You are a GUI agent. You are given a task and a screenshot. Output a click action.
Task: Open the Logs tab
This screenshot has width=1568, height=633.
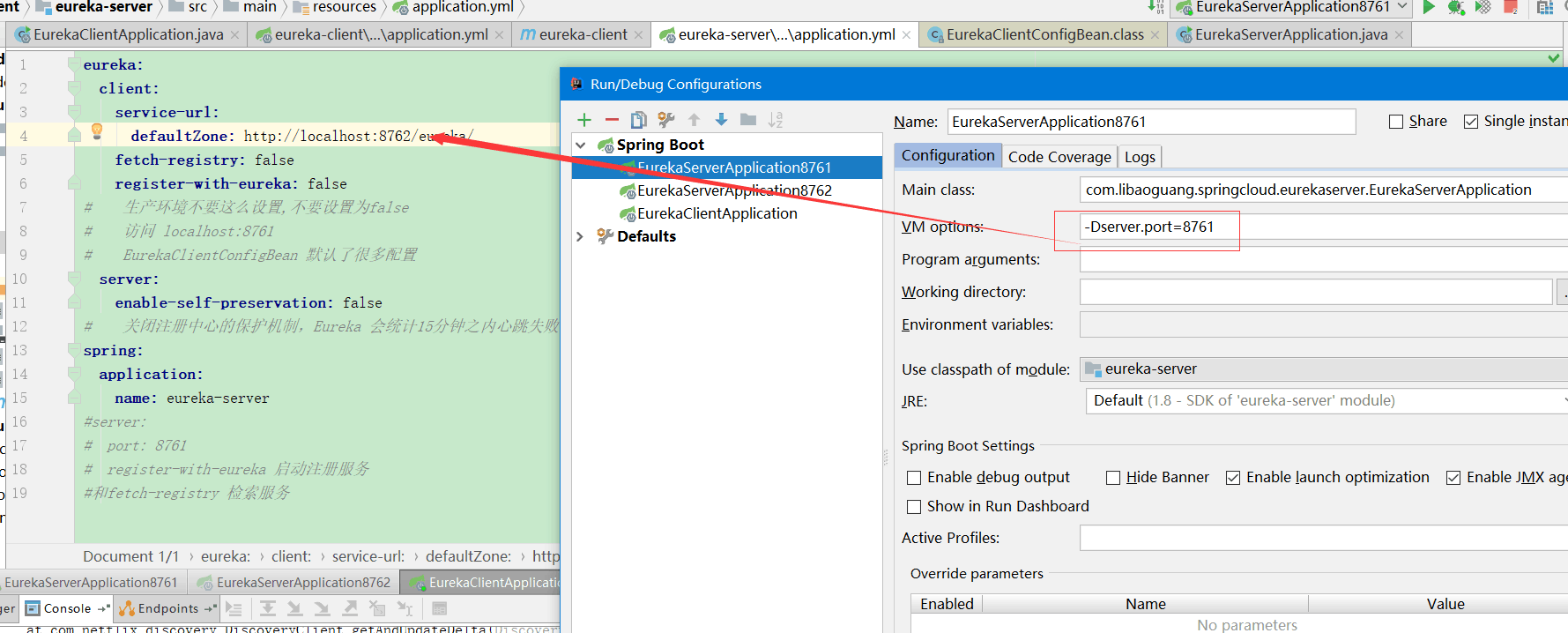point(1140,157)
